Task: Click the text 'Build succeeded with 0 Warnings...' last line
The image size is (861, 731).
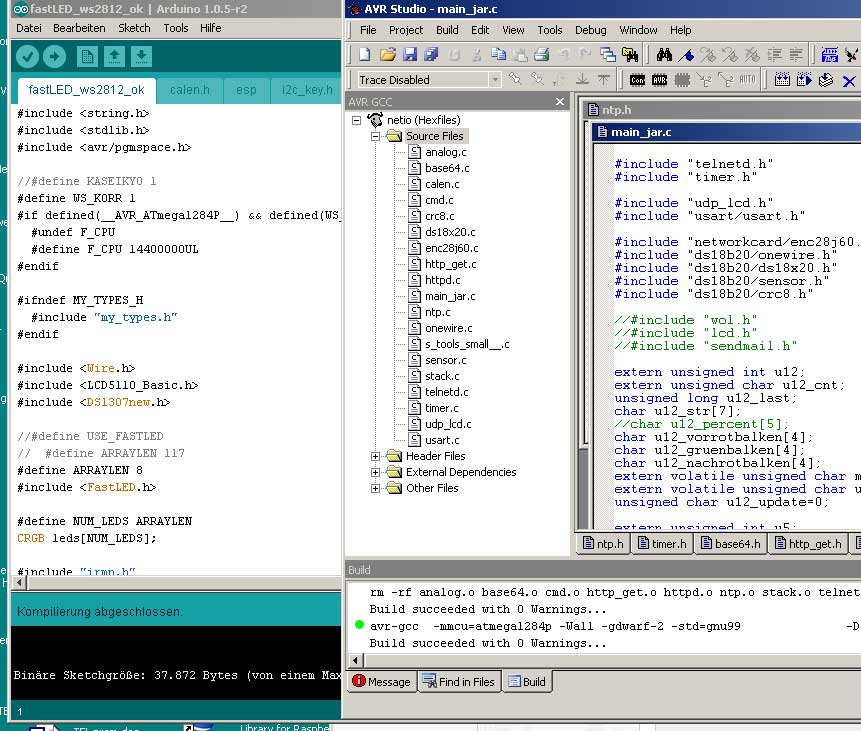Action: 488,643
